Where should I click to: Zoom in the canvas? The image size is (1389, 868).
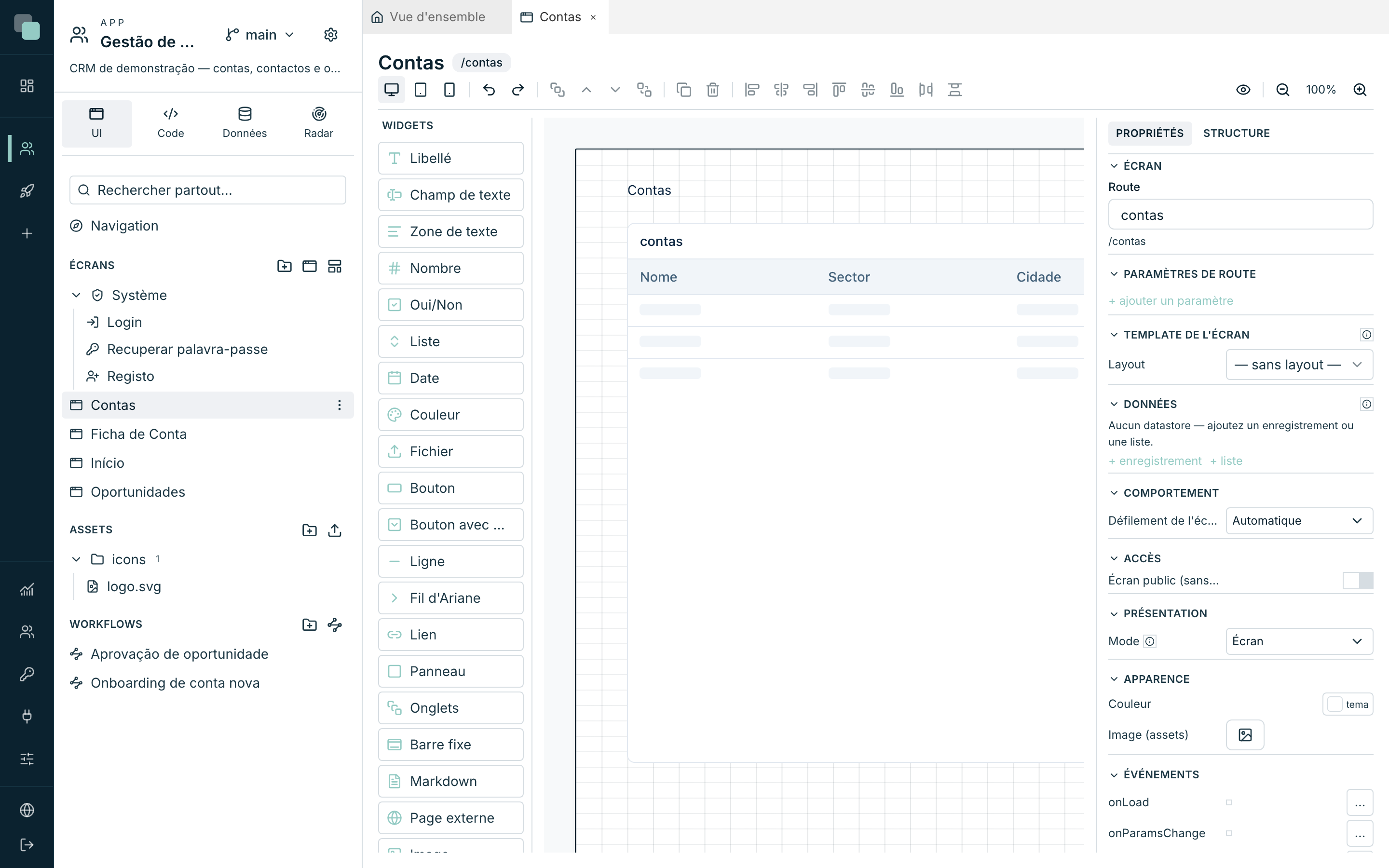(1360, 90)
